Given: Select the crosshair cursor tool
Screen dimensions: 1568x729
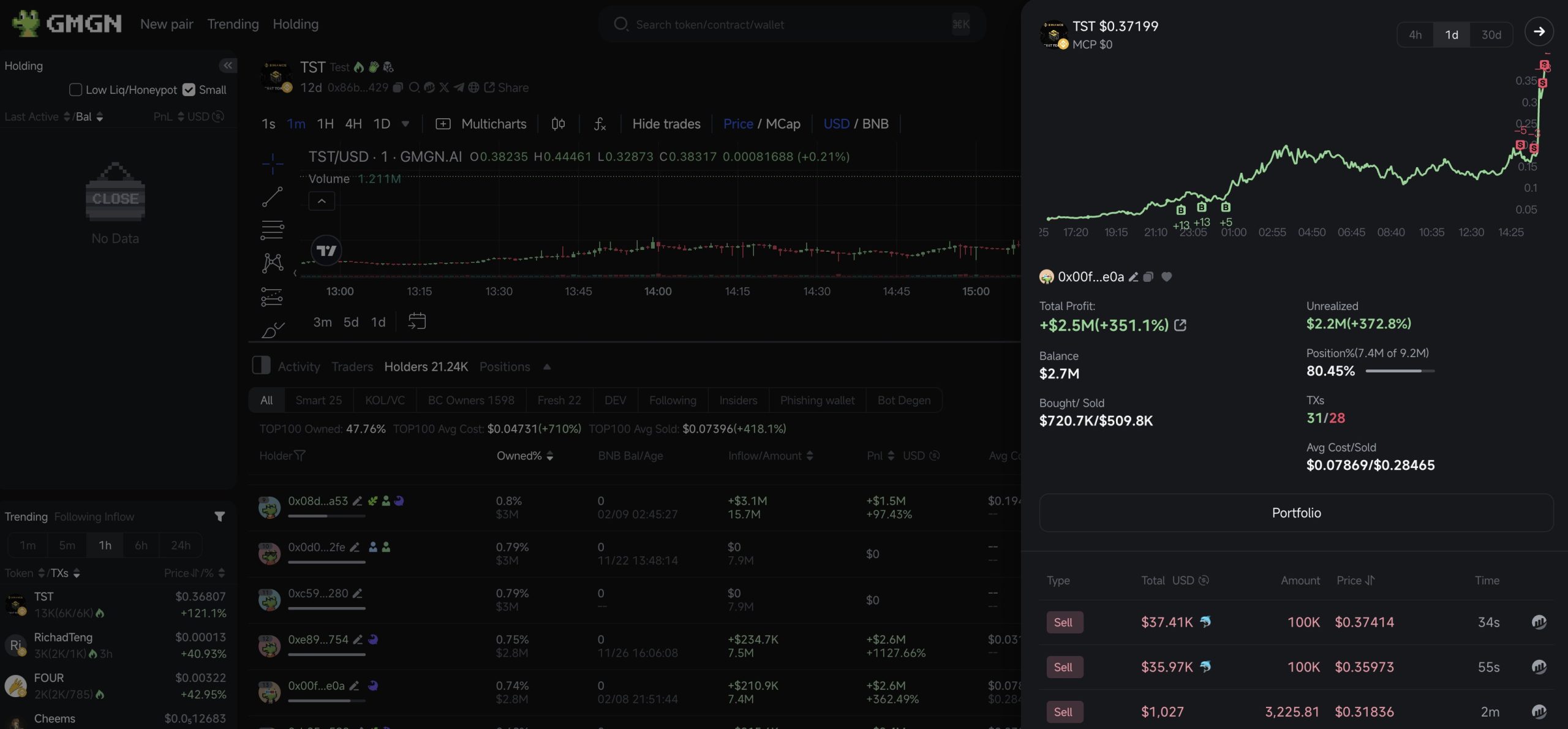Looking at the screenshot, I should pos(273,163).
